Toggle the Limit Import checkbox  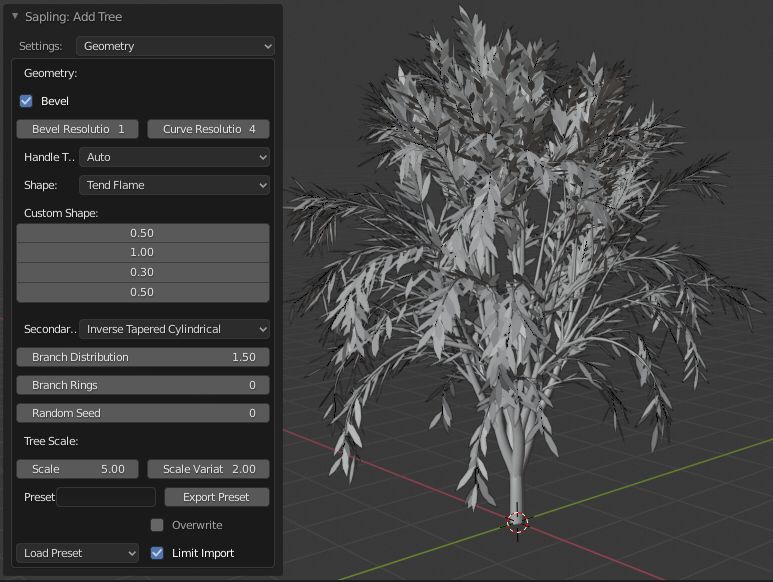[157, 553]
